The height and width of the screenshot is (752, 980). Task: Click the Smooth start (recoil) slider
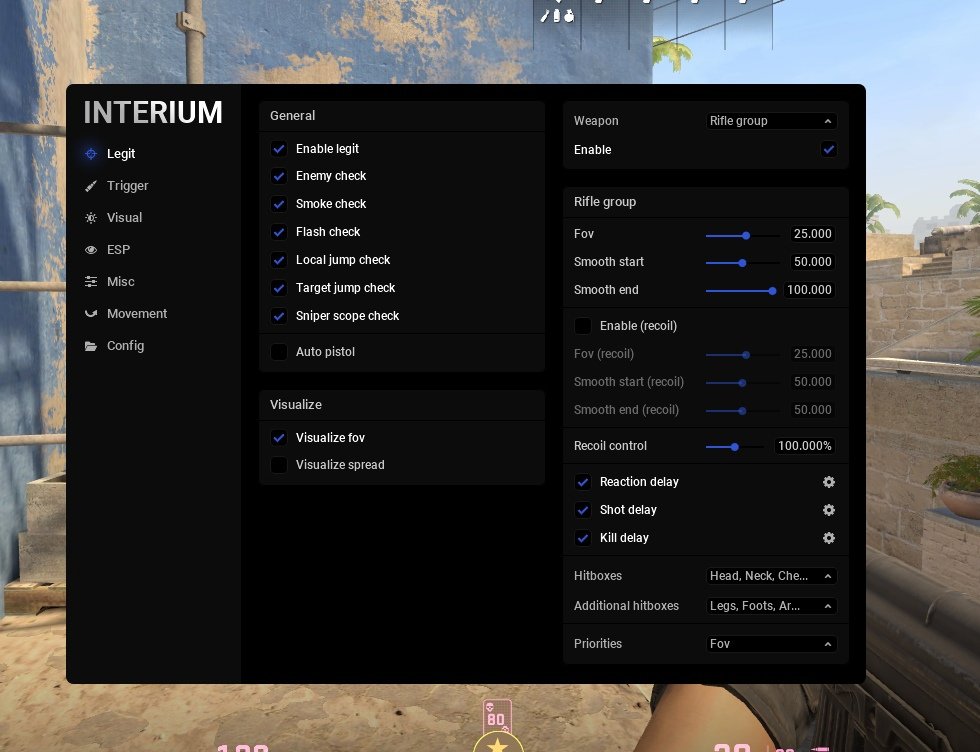[742, 383]
